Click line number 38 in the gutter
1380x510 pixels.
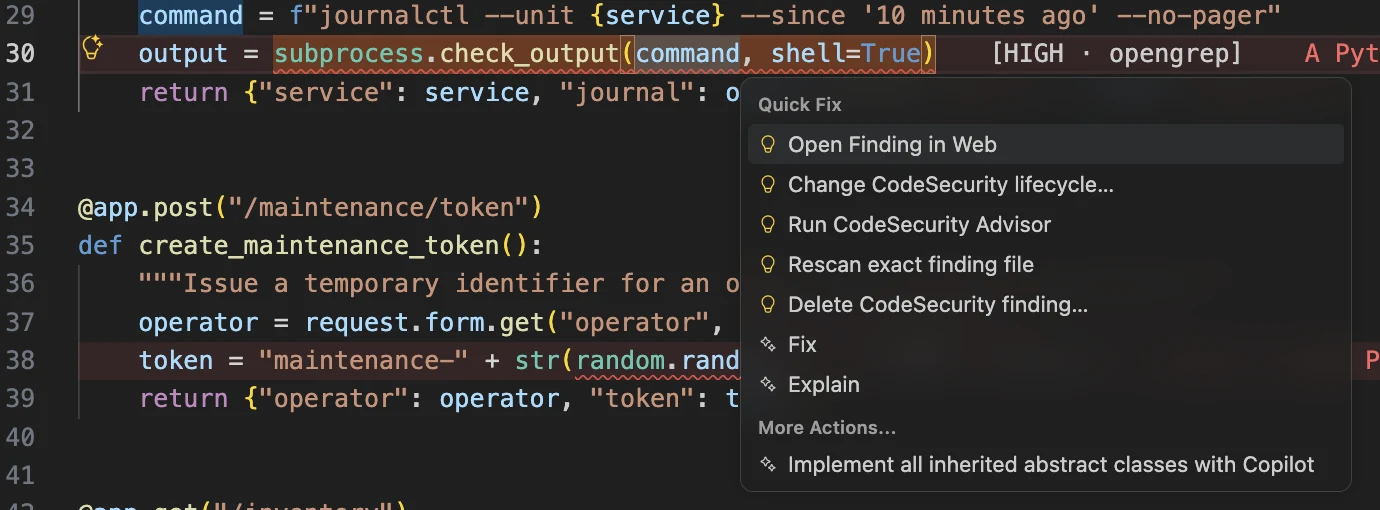[20, 360]
